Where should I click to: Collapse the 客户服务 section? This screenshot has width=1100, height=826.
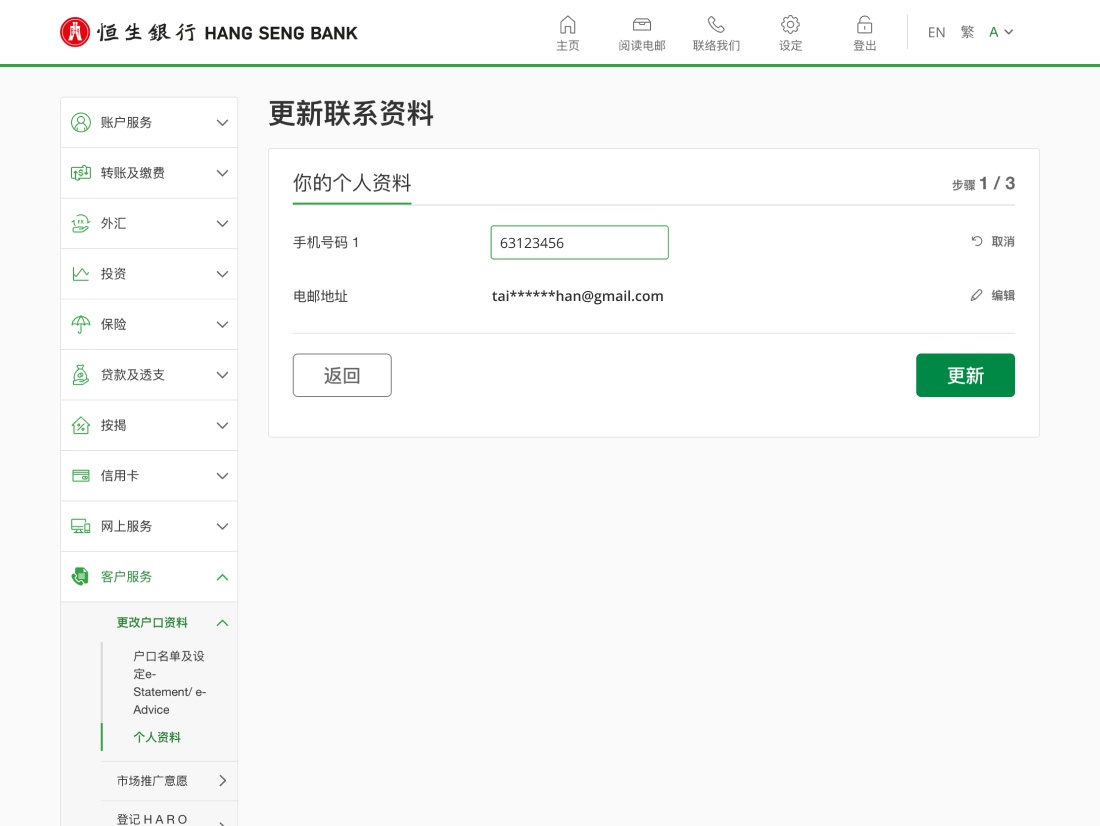click(x=222, y=577)
